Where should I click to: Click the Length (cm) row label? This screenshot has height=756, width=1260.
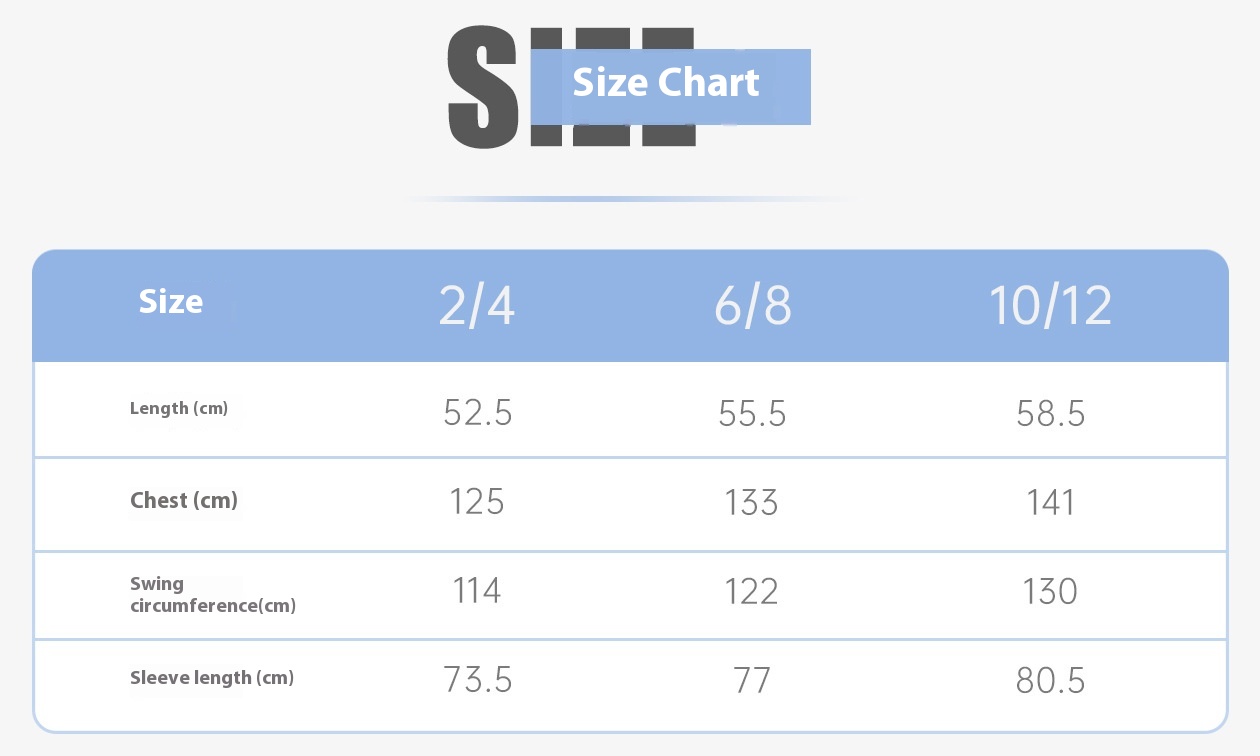(x=179, y=408)
